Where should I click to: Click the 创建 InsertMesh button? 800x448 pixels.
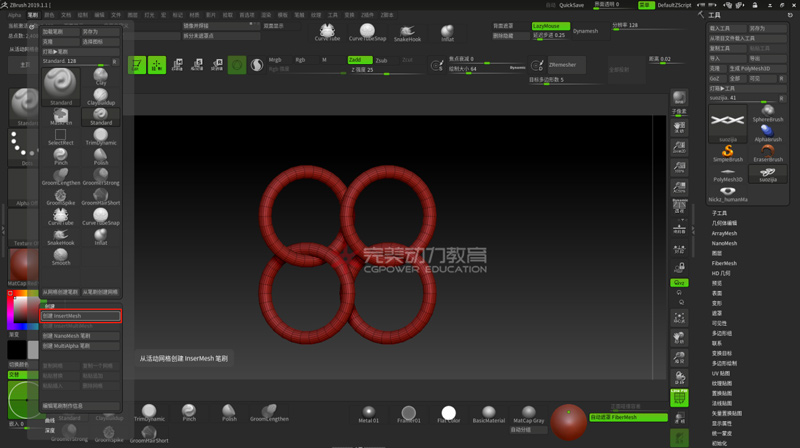81,316
